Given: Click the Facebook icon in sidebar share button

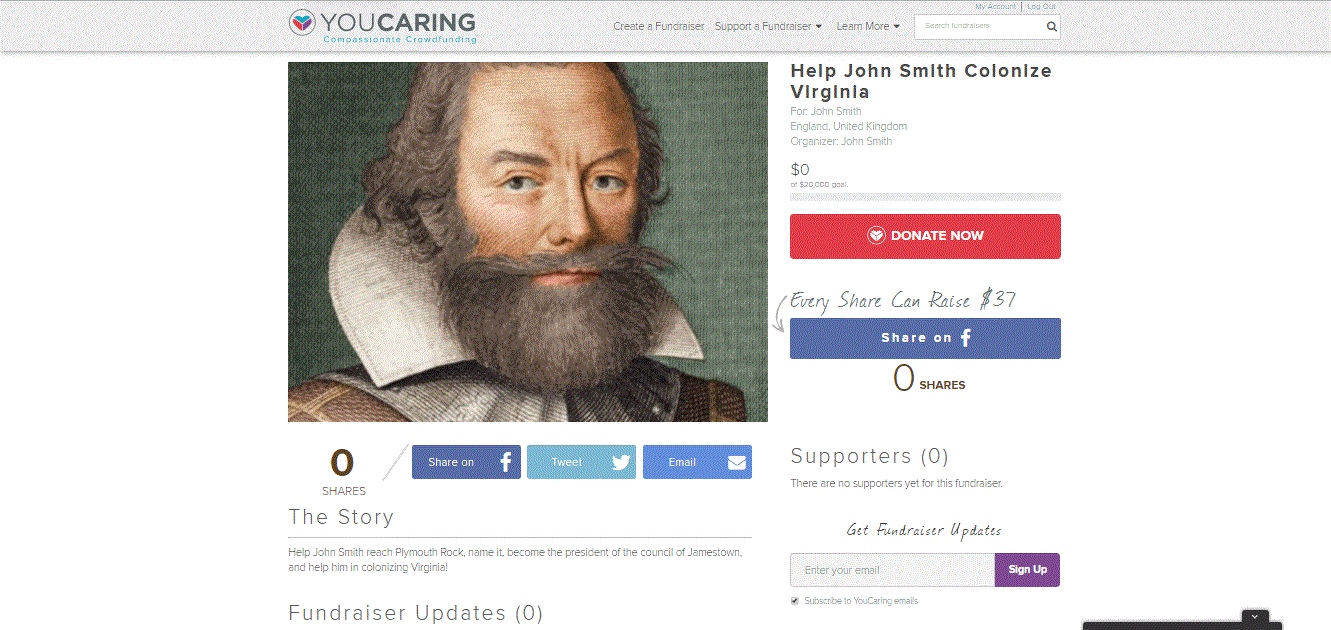Looking at the screenshot, I should tap(966, 338).
